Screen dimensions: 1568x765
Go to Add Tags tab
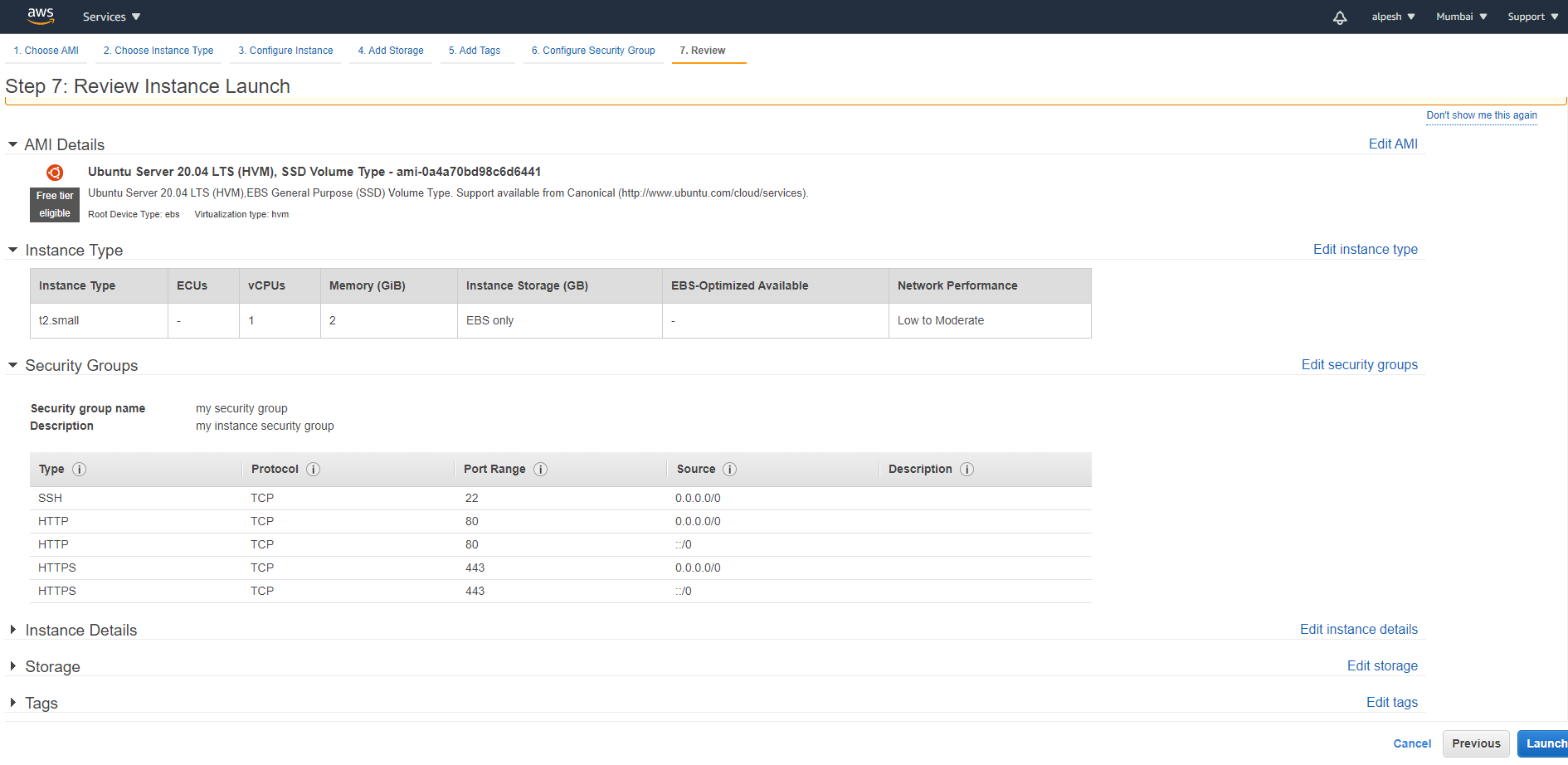(x=475, y=51)
